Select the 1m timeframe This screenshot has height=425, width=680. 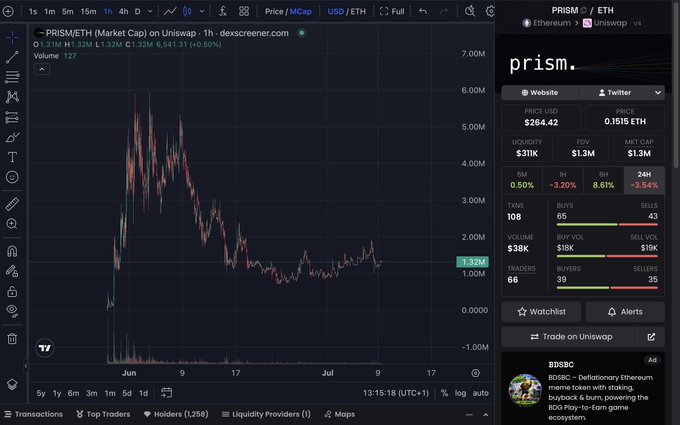point(50,12)
